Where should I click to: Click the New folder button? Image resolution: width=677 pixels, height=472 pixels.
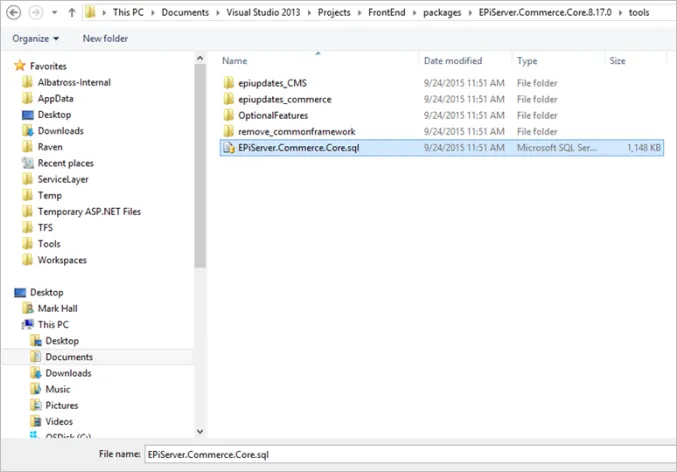tap(105, 38)
